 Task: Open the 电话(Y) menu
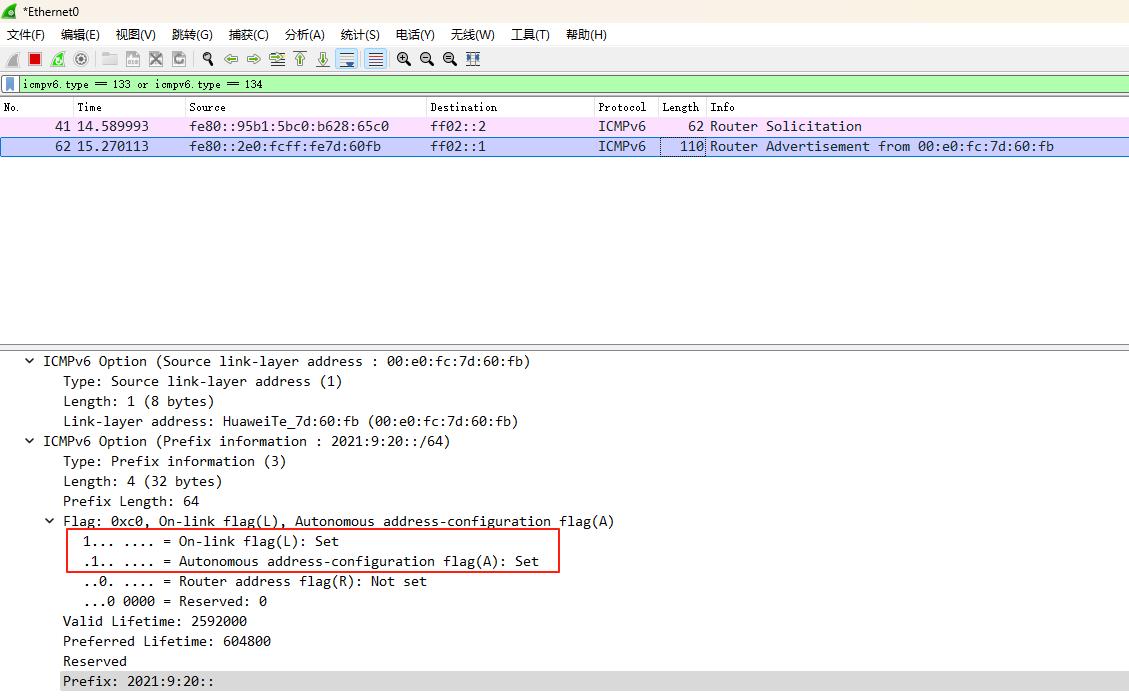pyautogui.click(x=415, y=35)
